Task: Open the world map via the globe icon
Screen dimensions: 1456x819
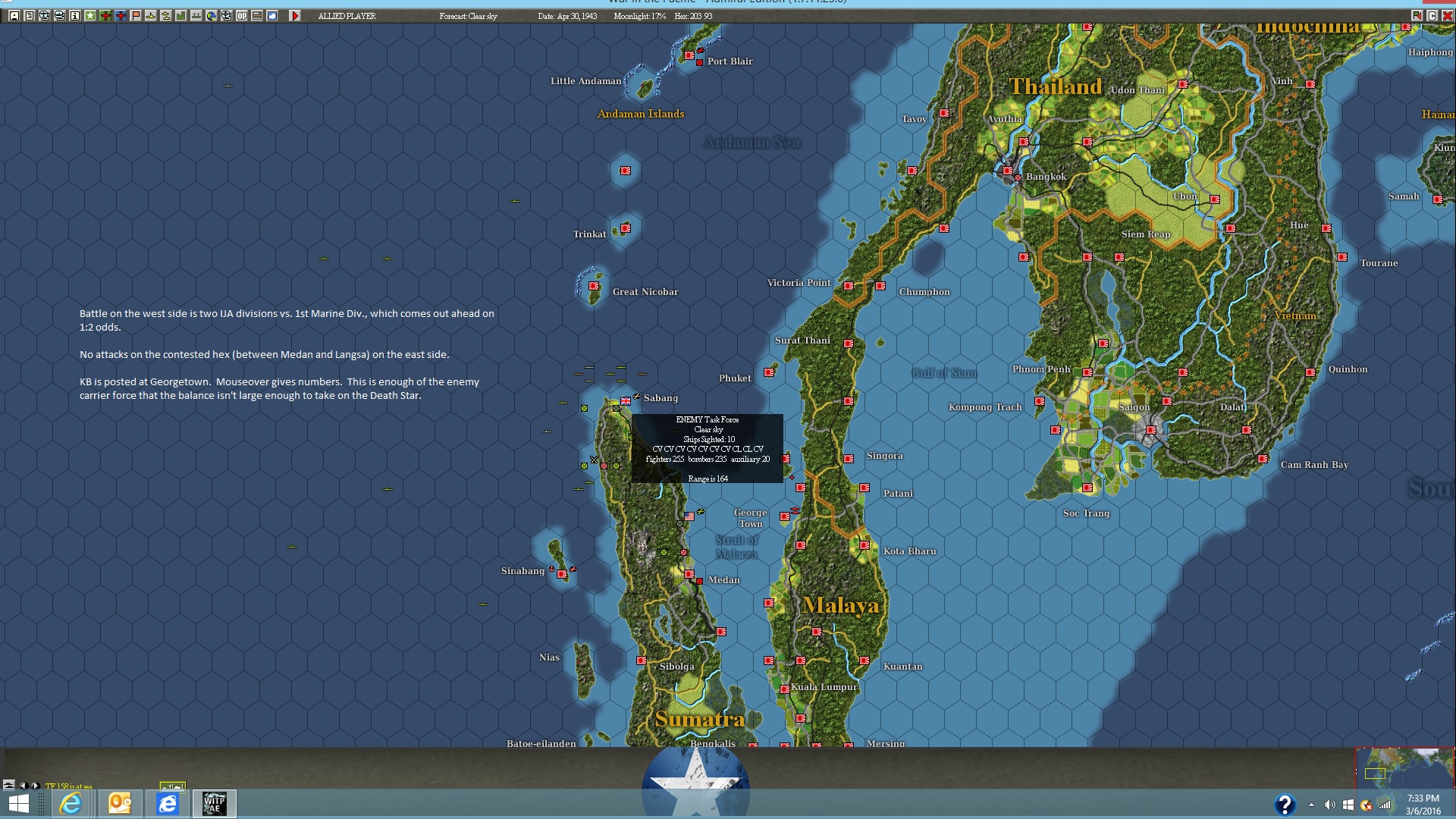Action: coord(210,15)
